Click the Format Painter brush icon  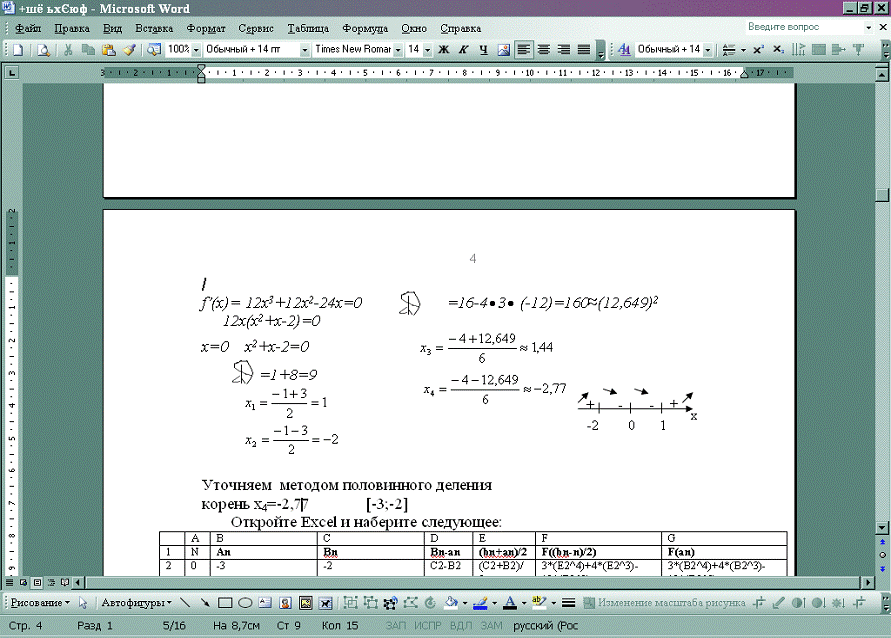129,49
